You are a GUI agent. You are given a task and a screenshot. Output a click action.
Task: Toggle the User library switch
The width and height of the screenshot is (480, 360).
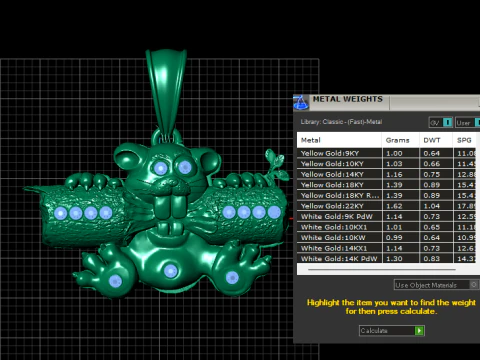coord(468,123)
